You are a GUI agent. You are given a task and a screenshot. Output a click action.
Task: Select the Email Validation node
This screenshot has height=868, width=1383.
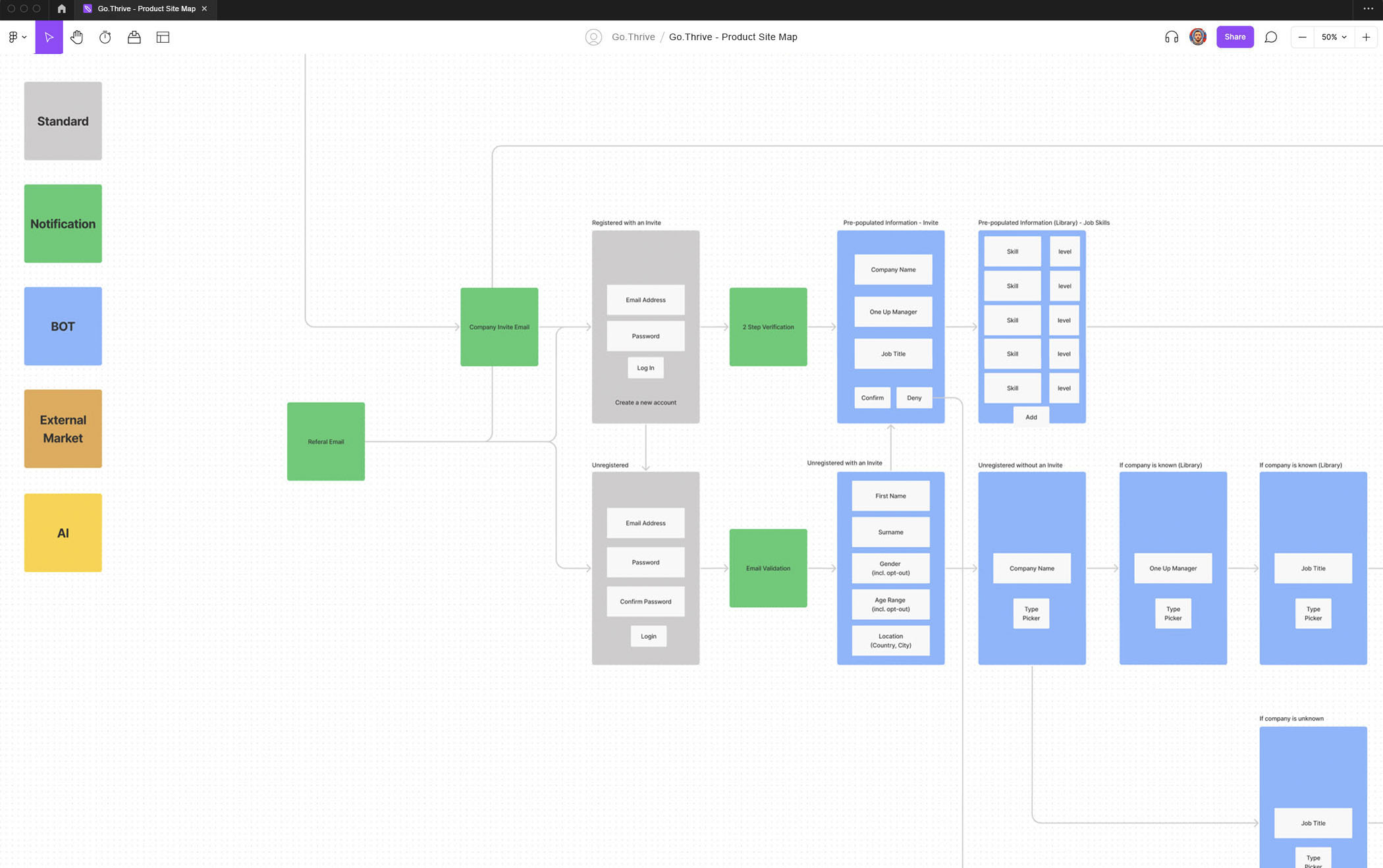tap(768, 568)
